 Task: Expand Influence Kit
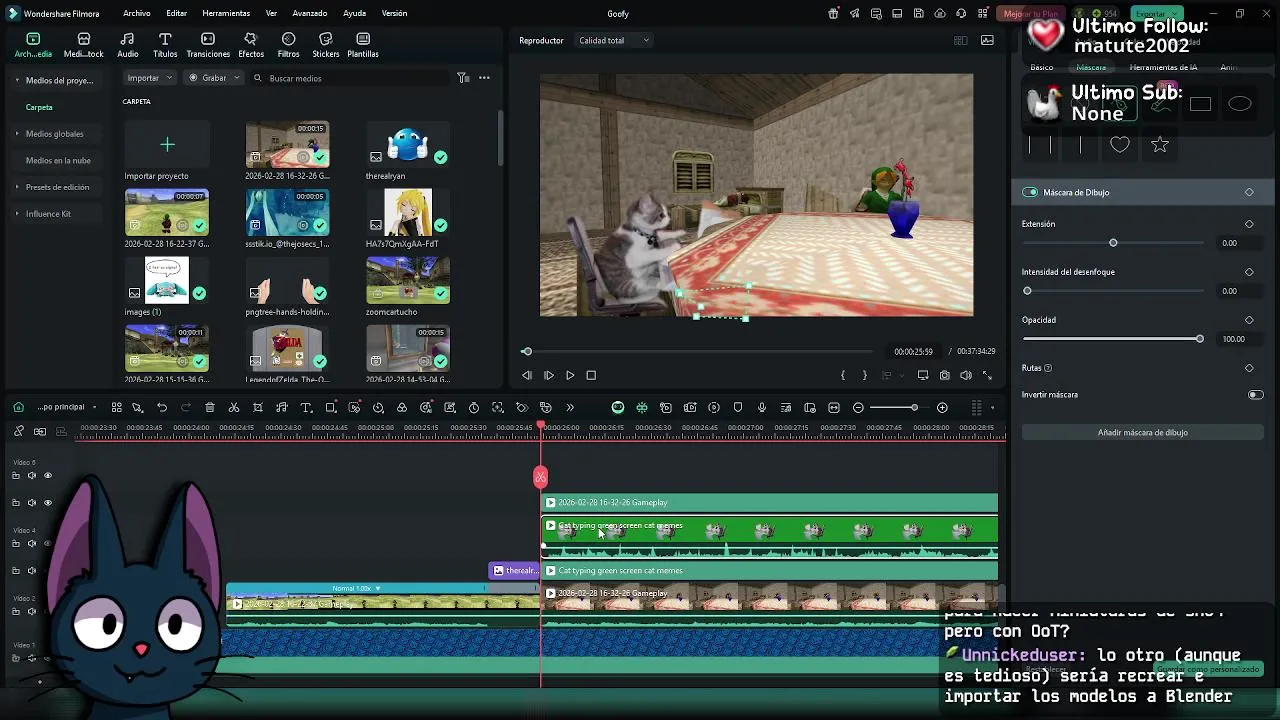tap(17, 213)
